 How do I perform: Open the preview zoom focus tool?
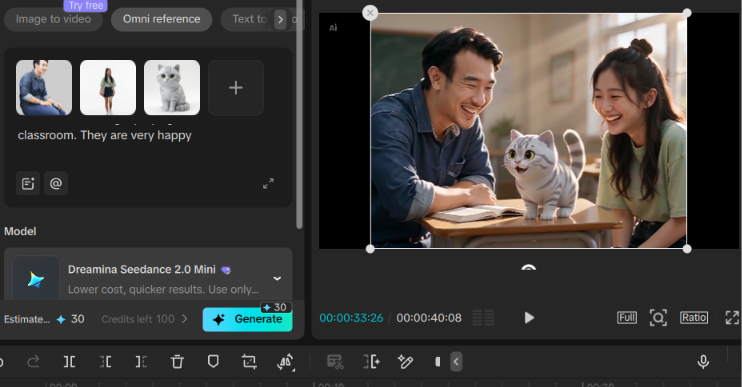coord(658,317)
